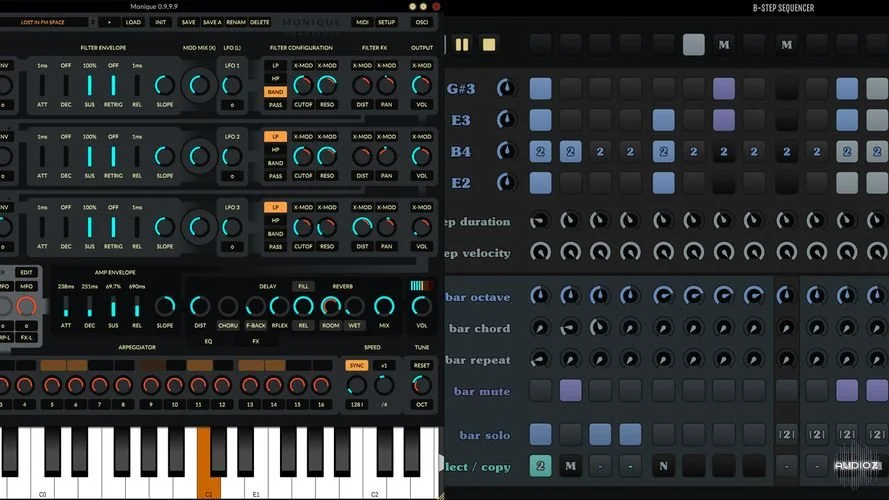
Task: Click the RENAM button
Action: tap(236, 22)
